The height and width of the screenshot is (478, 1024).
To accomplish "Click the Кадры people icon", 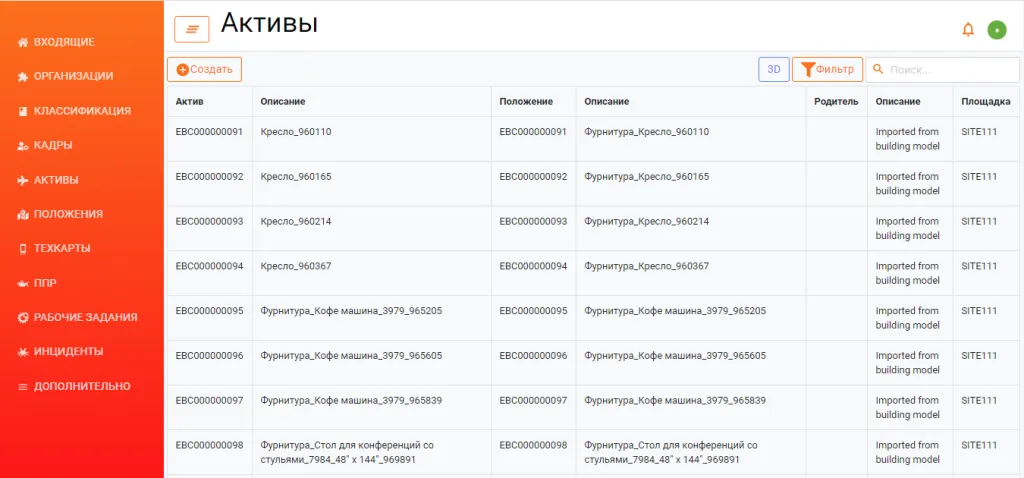I will pos(23,146).
